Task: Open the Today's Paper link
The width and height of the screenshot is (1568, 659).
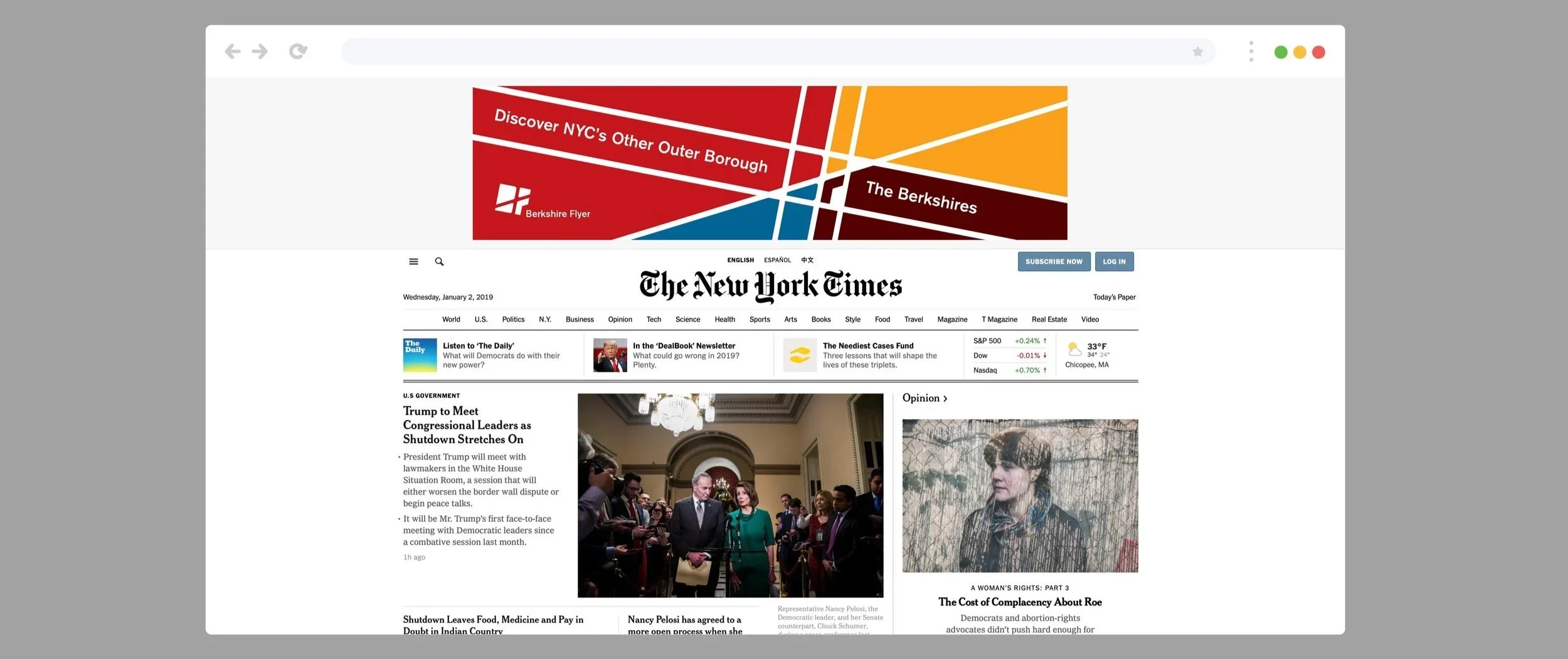Action: point(1114,297)
